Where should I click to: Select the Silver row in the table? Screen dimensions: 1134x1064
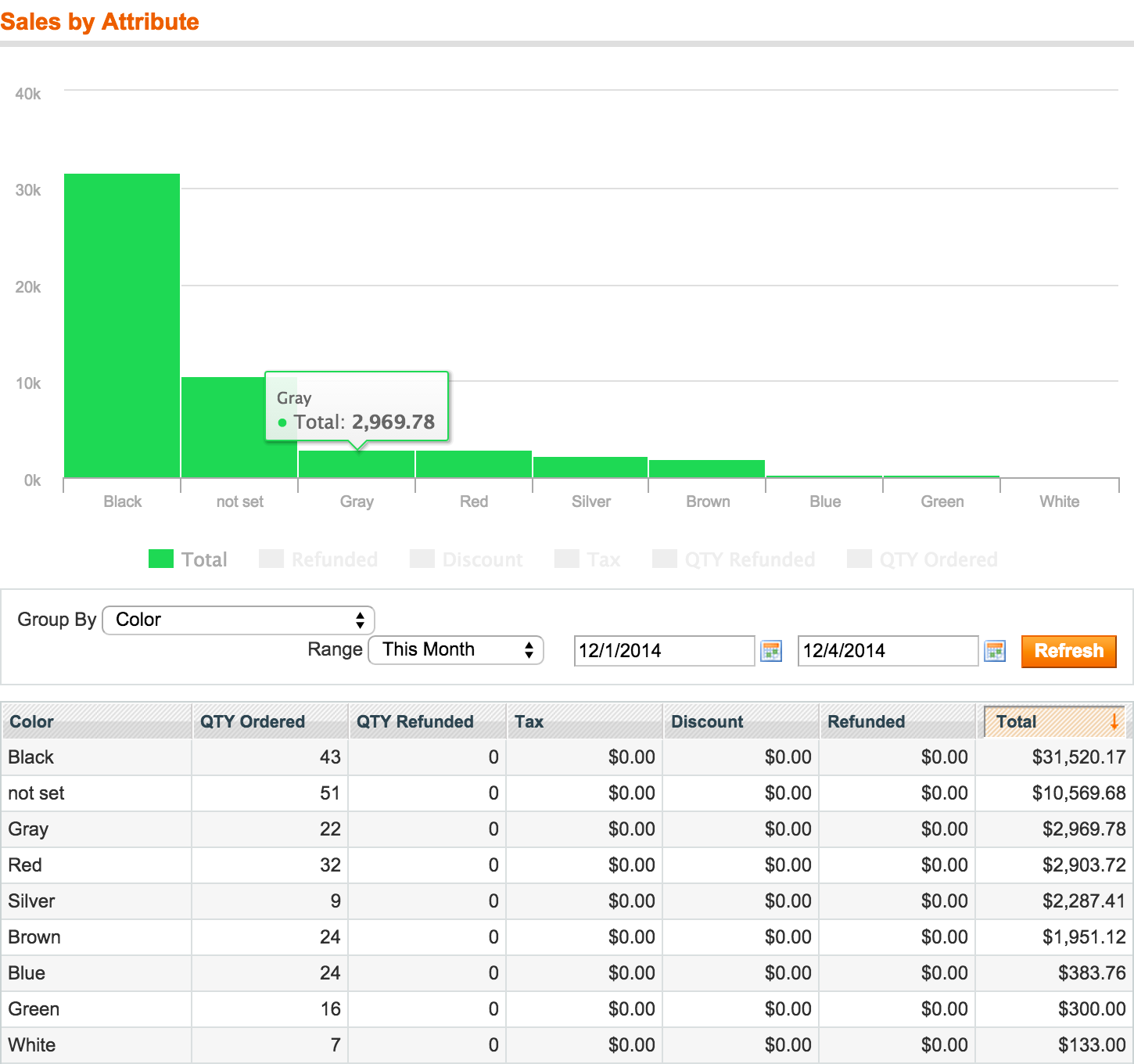31,901
